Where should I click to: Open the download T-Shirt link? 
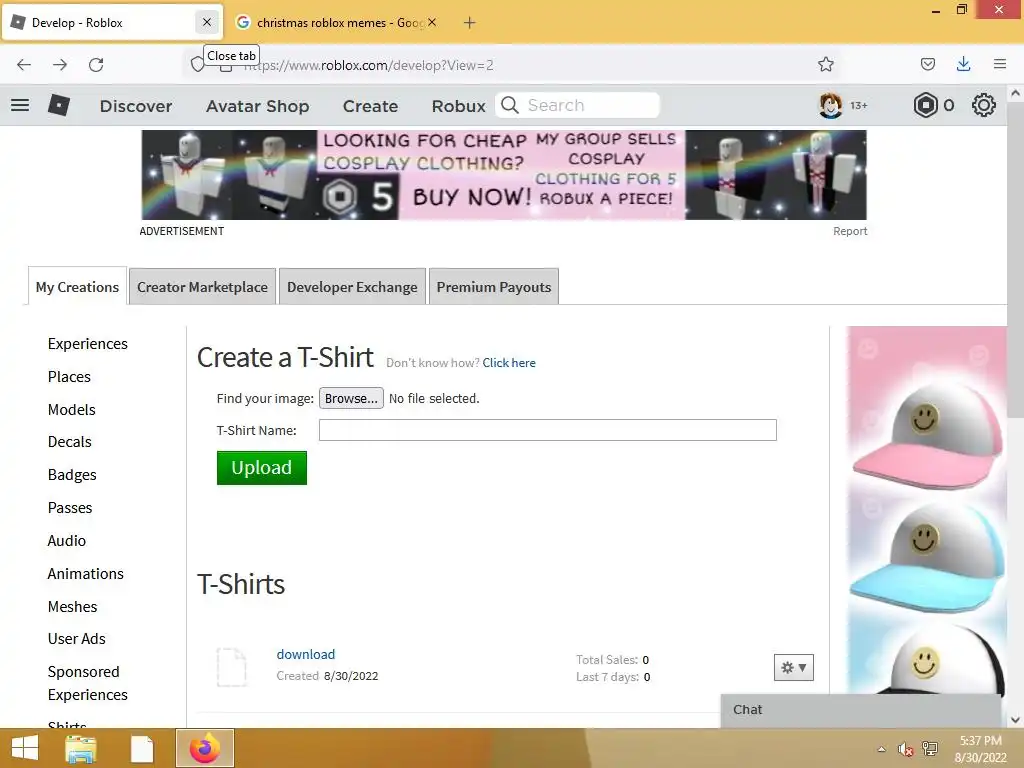point(306,654)
